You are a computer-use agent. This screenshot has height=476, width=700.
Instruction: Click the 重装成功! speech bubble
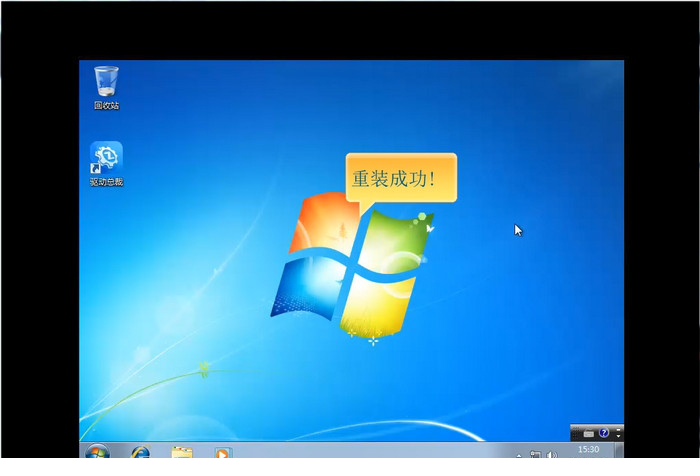click(401, 179)
